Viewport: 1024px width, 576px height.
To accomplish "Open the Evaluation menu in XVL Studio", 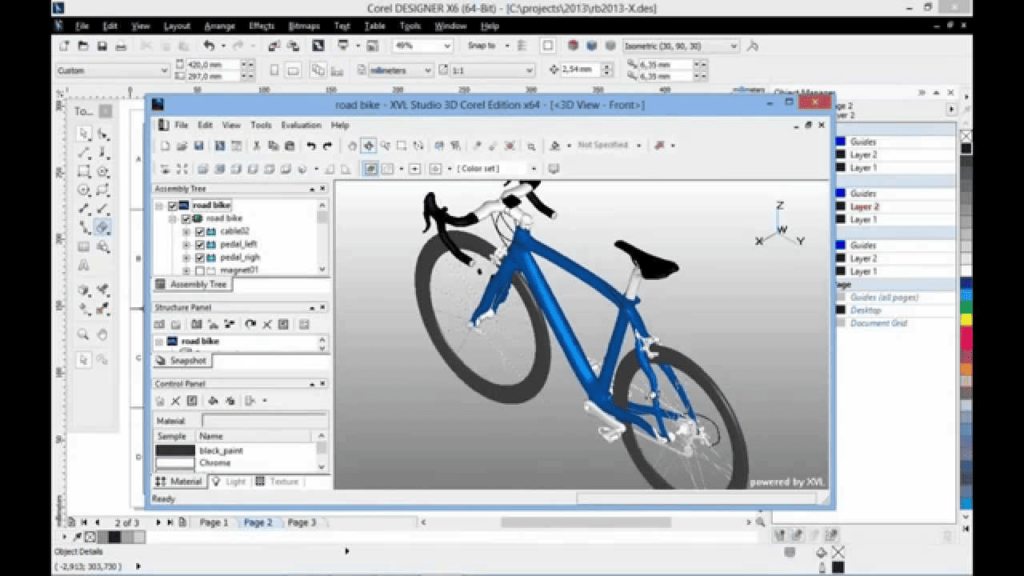I will click(302, 125).
